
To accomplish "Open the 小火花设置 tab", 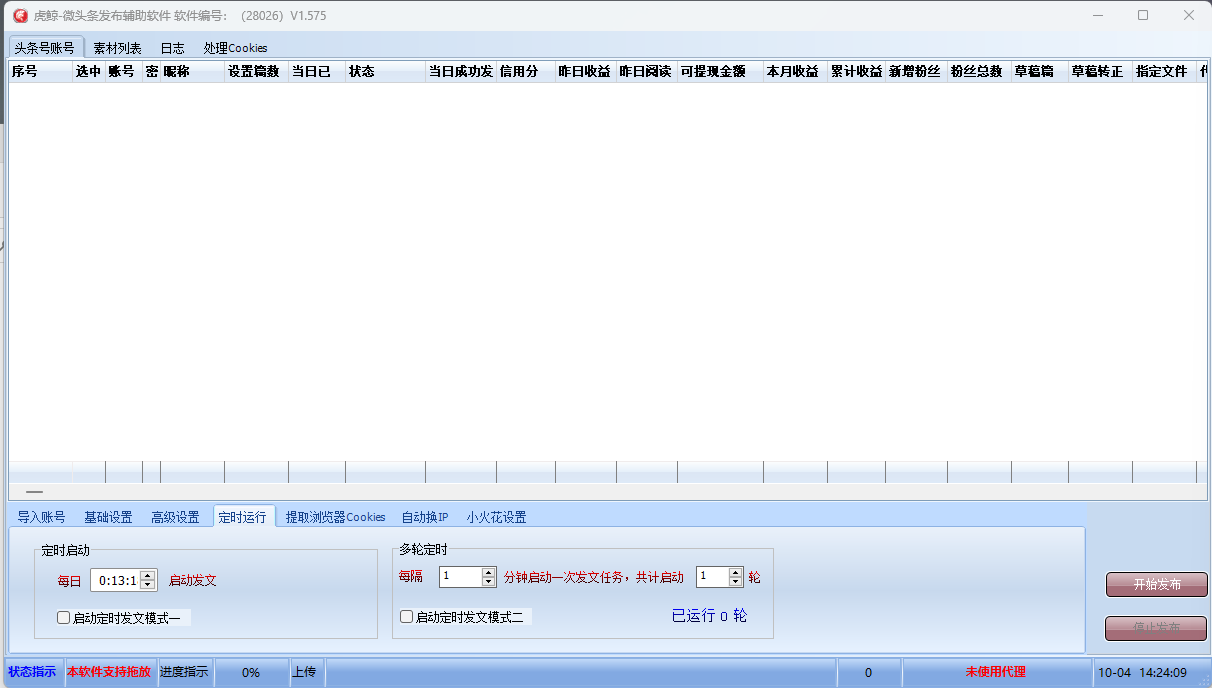I will (496, 517).
